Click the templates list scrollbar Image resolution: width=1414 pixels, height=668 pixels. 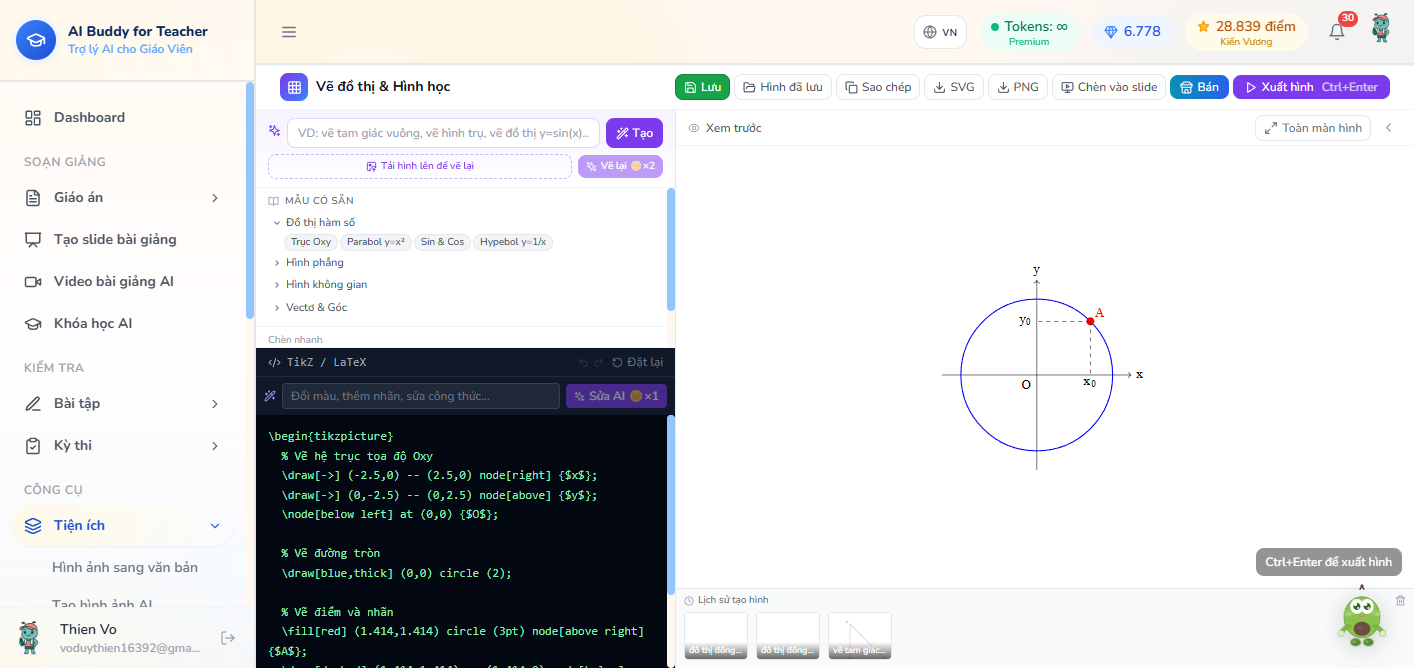coord(671,249)
